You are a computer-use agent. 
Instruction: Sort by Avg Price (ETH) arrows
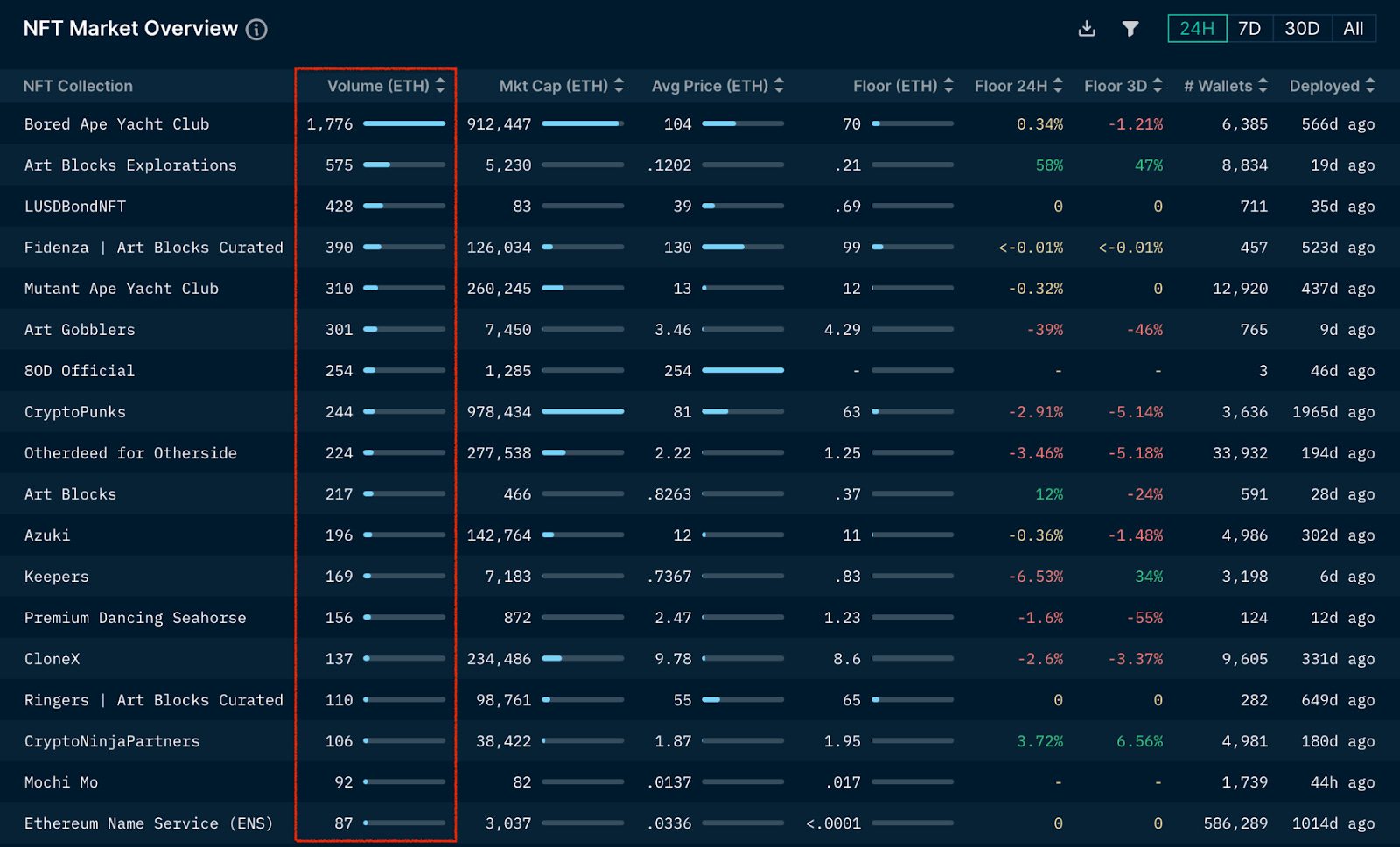[x=779, y=86]
